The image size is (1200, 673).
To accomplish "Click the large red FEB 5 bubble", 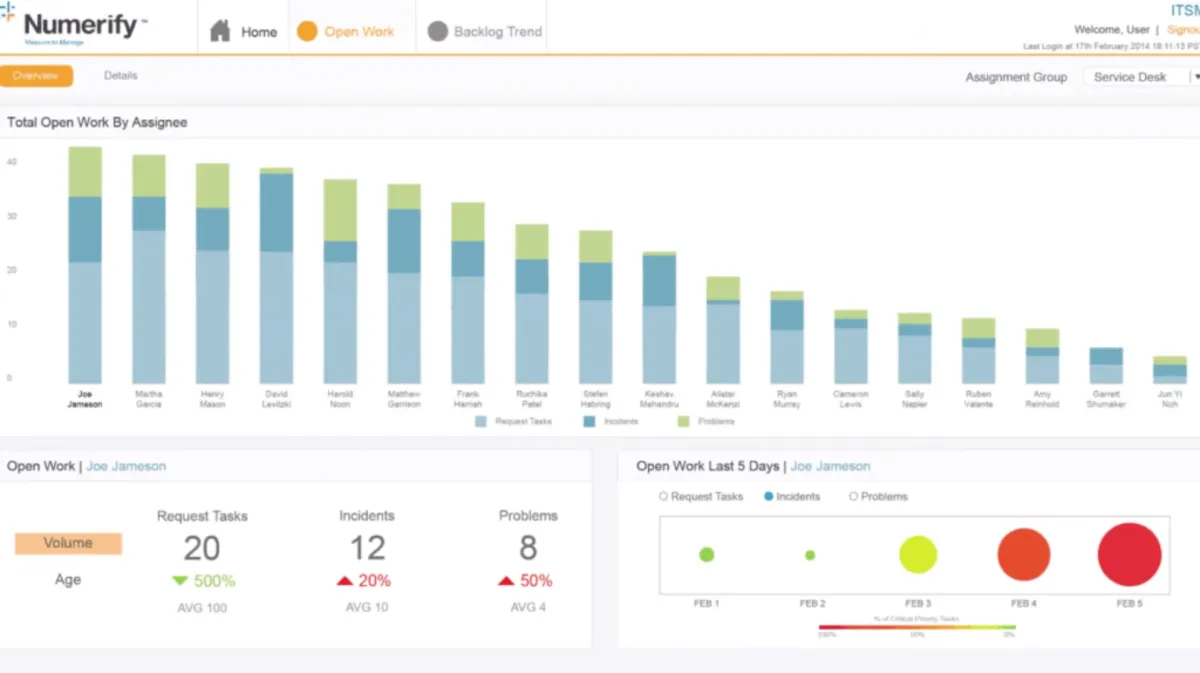I will [x=1129, y=554].
